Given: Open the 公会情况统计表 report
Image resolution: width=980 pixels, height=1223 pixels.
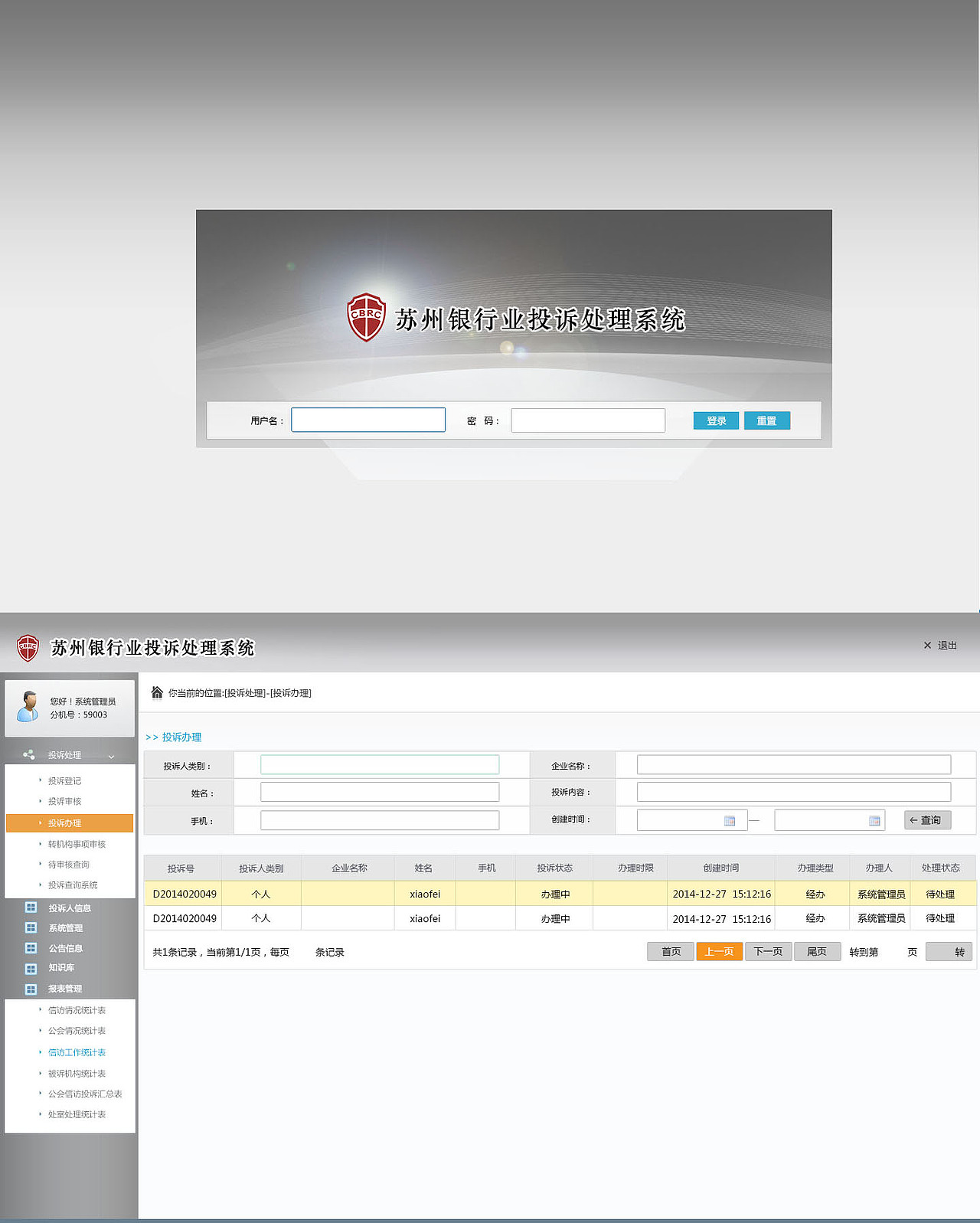Looking at the screenshot, I should [x=77, y=1031].
